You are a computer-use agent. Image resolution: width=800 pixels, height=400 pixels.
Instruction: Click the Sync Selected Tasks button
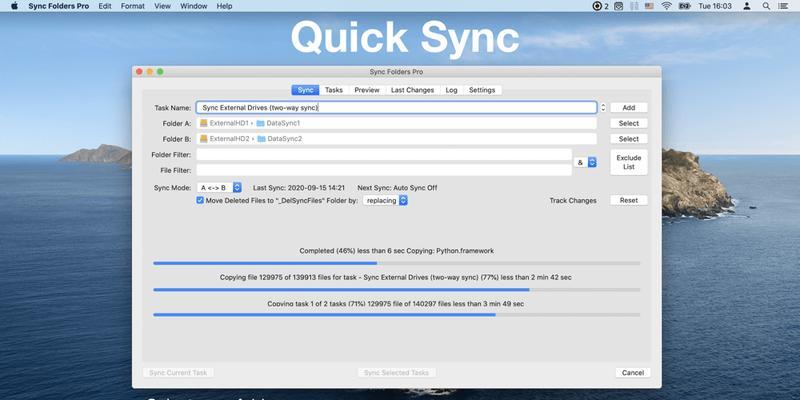pos(396,372)
